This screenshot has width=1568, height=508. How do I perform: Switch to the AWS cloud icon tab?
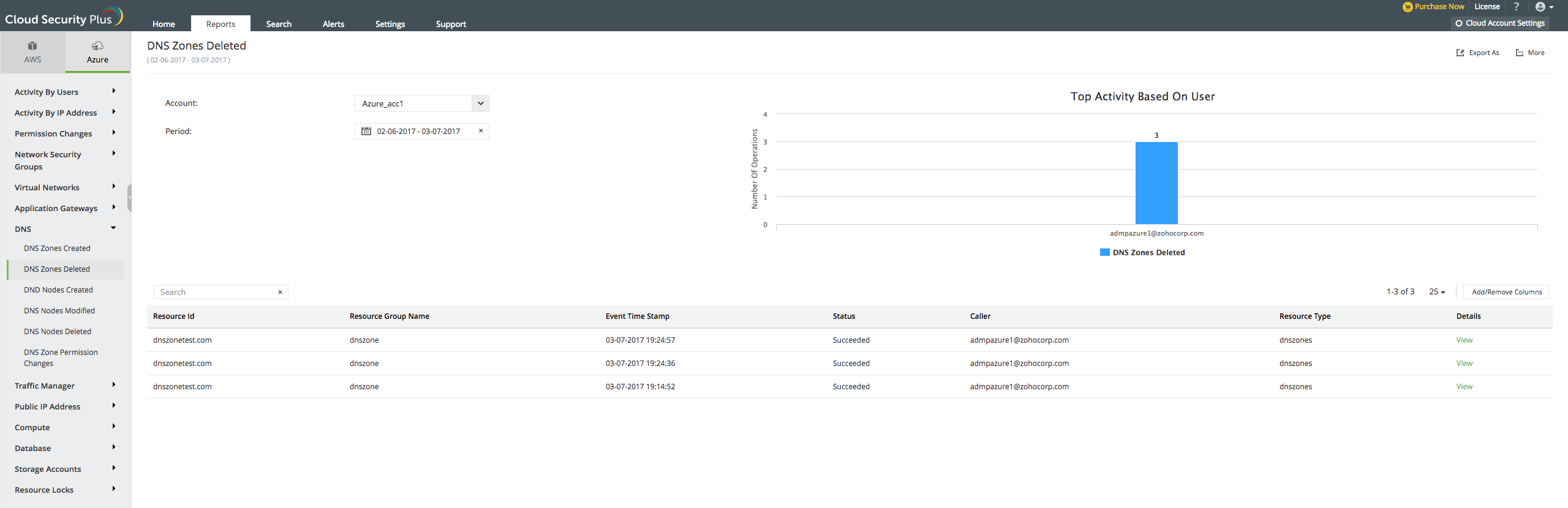tap(32, 52)
